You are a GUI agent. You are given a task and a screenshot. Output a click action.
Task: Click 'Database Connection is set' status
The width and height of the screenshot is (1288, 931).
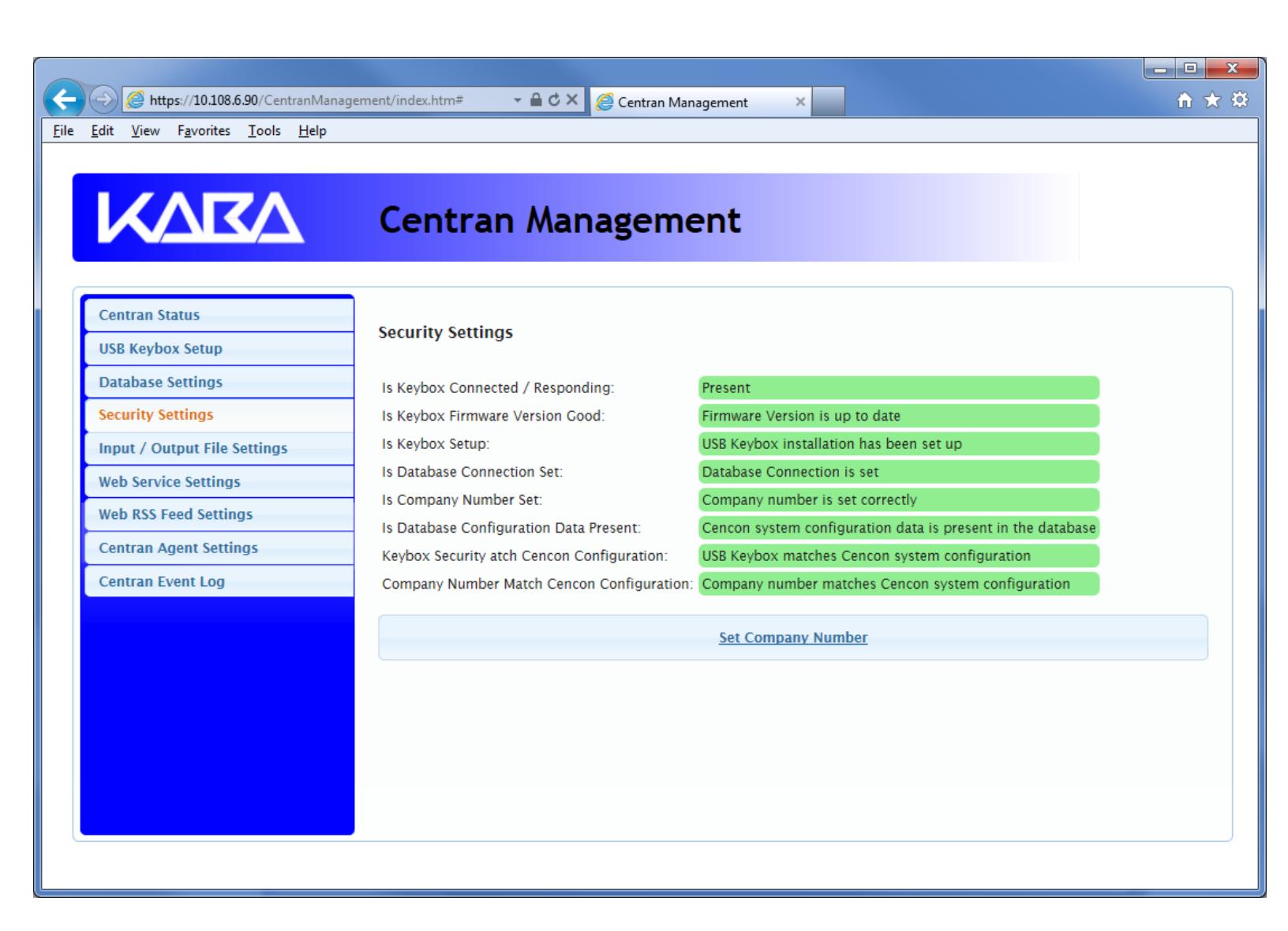[899, 472]
